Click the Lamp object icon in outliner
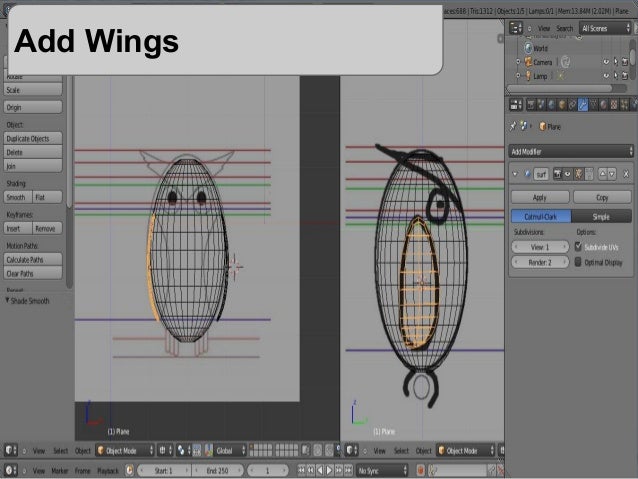 point(528,76)
